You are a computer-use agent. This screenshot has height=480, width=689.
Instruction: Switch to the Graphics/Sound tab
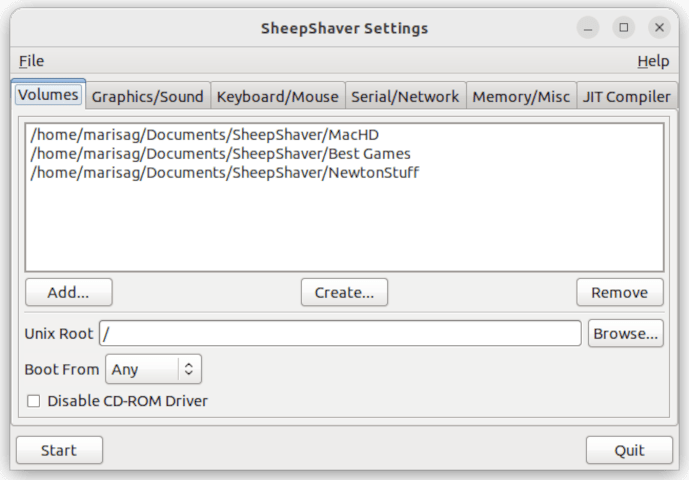coord(148,96)
